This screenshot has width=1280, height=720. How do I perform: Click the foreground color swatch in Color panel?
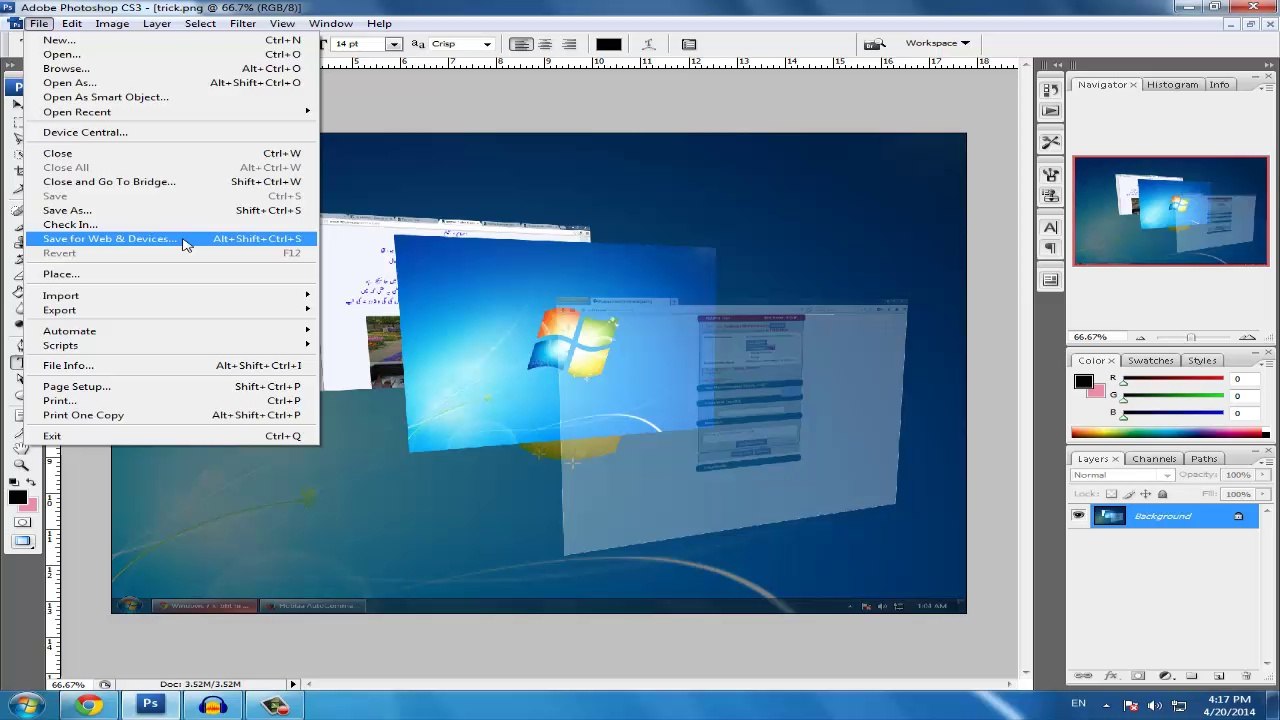pyautogui.click(x=1083, y=381)
